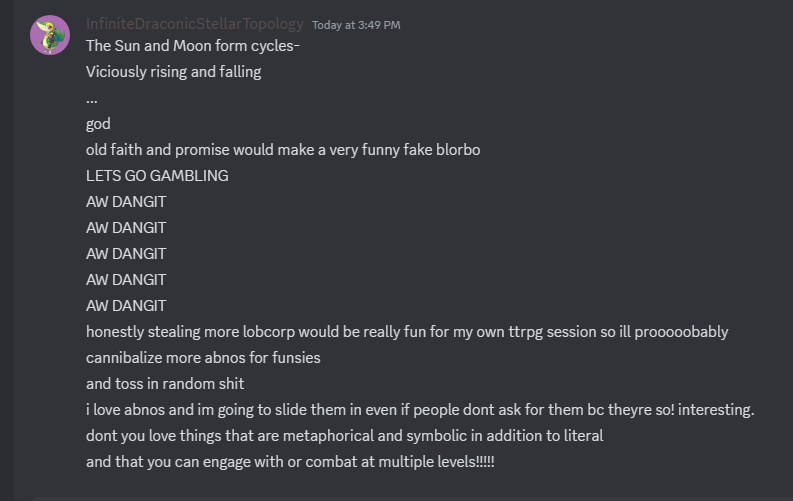Click the "old faith and promise" blorbo message
Viewport: 793px width, 501px height.
click(283, 150)
